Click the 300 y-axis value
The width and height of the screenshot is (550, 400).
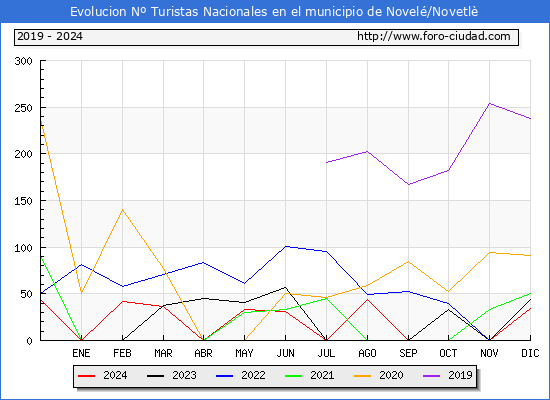coord(24,61)
